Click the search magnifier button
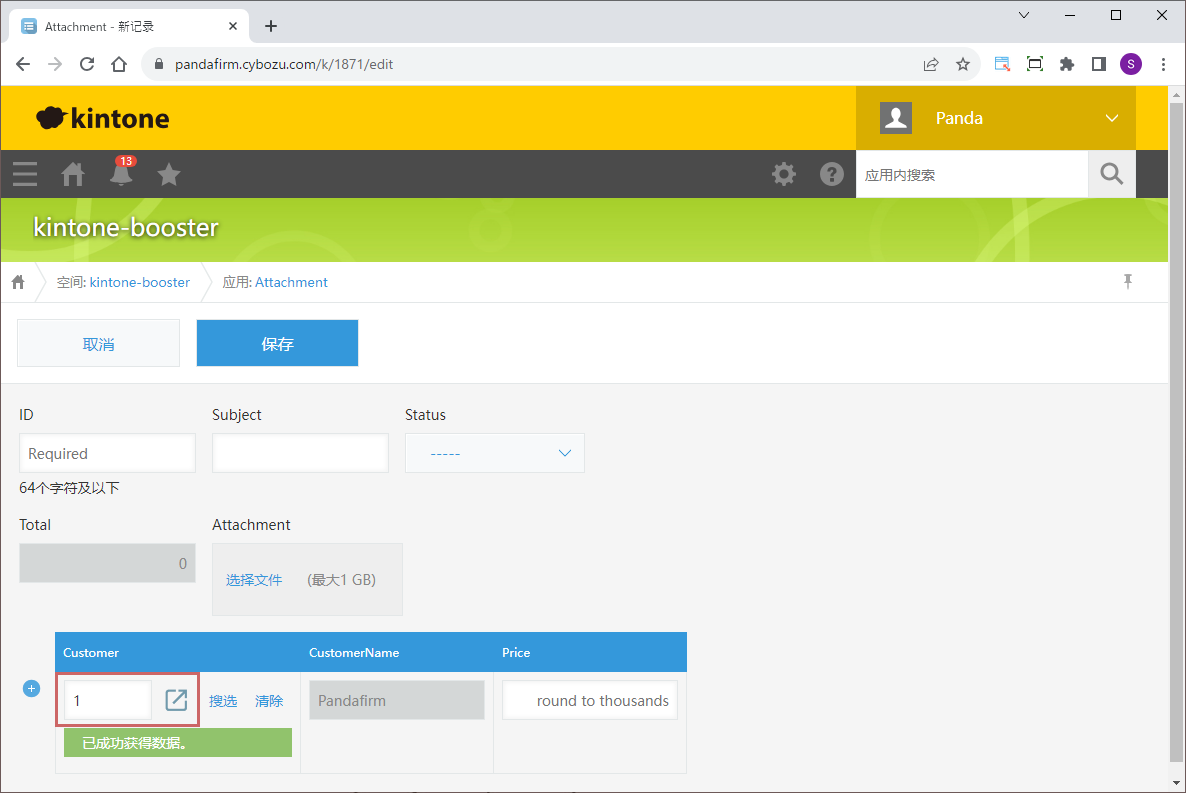Image resolution: width=1186 pixels, height=793 pixels. (1112, 174)
